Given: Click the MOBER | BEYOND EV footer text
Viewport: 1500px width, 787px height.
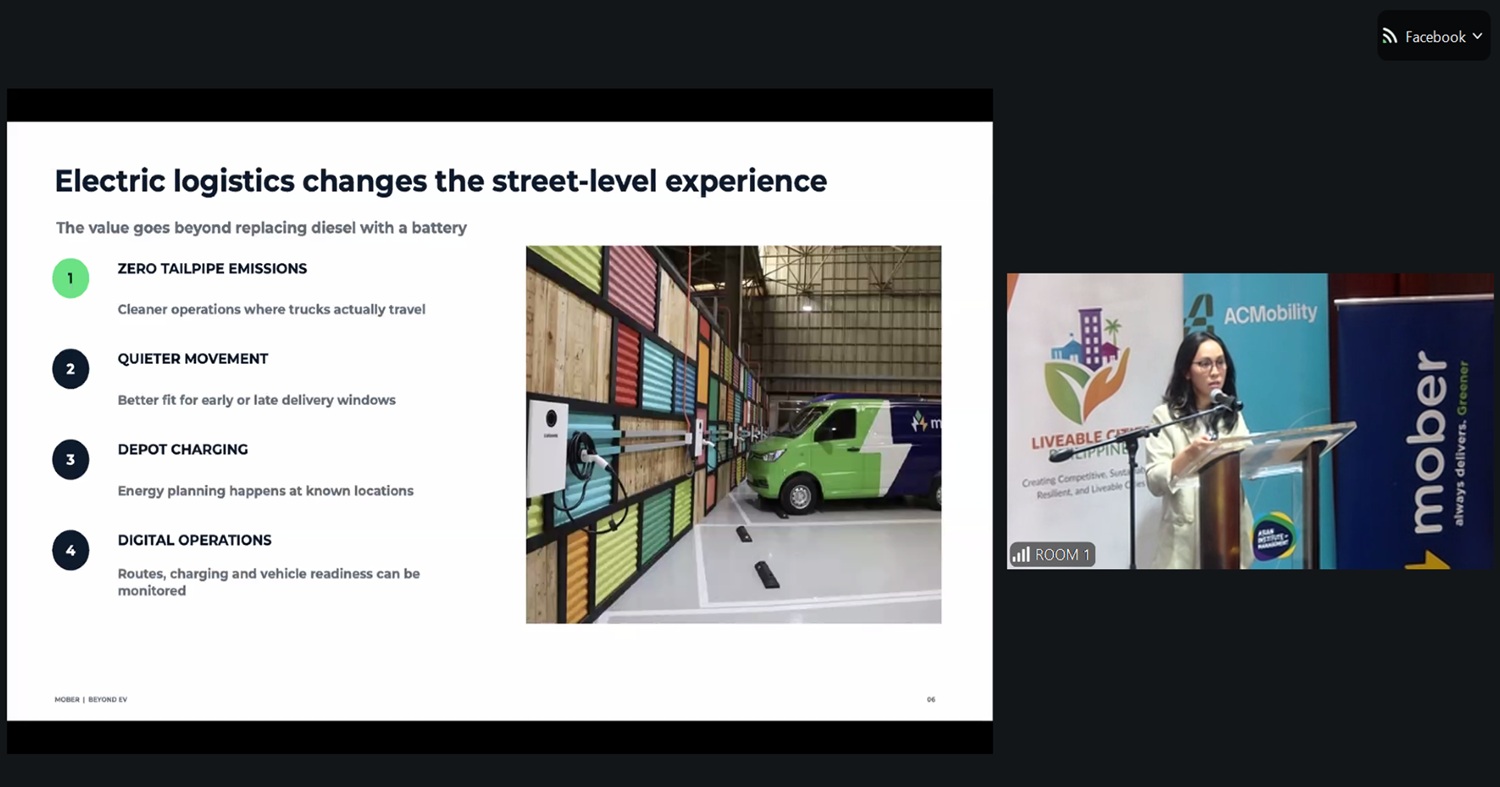Looking at the screenshot, I should pyautogui.click(x=91, y=699).
